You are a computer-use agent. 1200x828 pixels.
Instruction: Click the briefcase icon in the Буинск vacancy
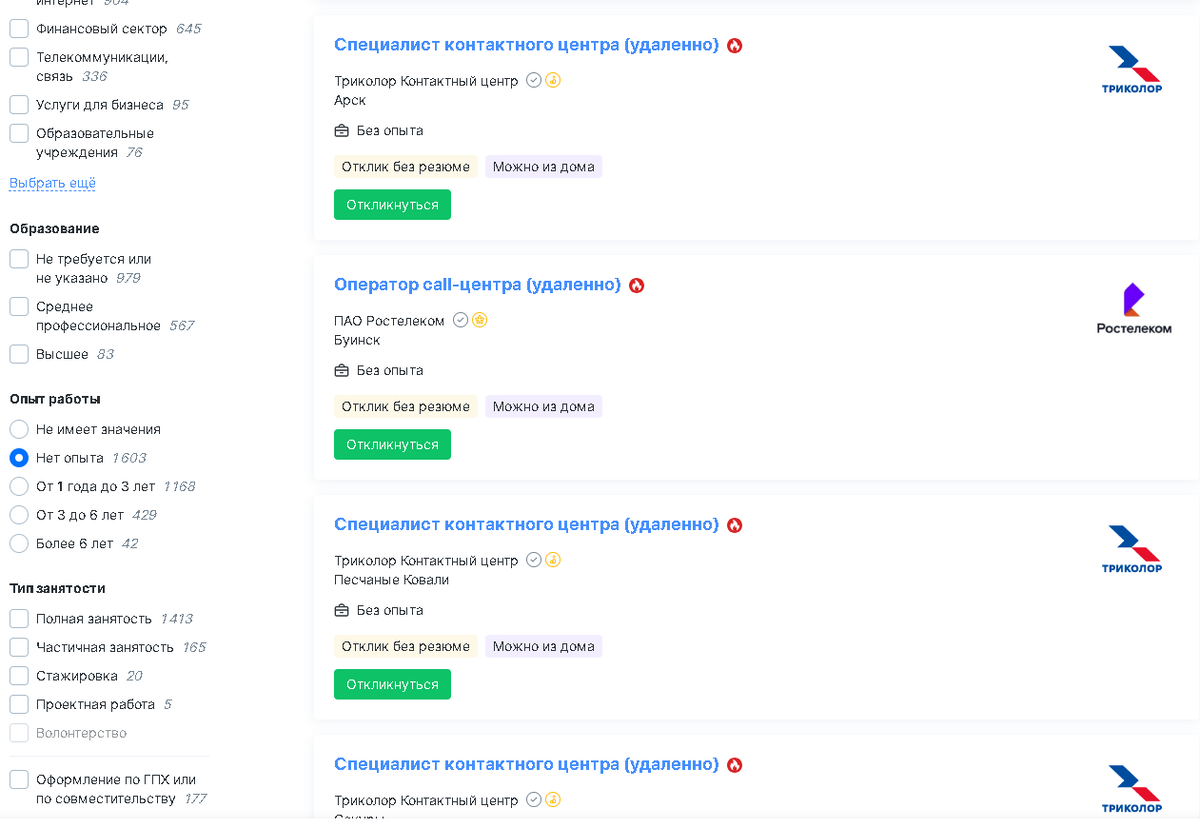pos(342,371)
